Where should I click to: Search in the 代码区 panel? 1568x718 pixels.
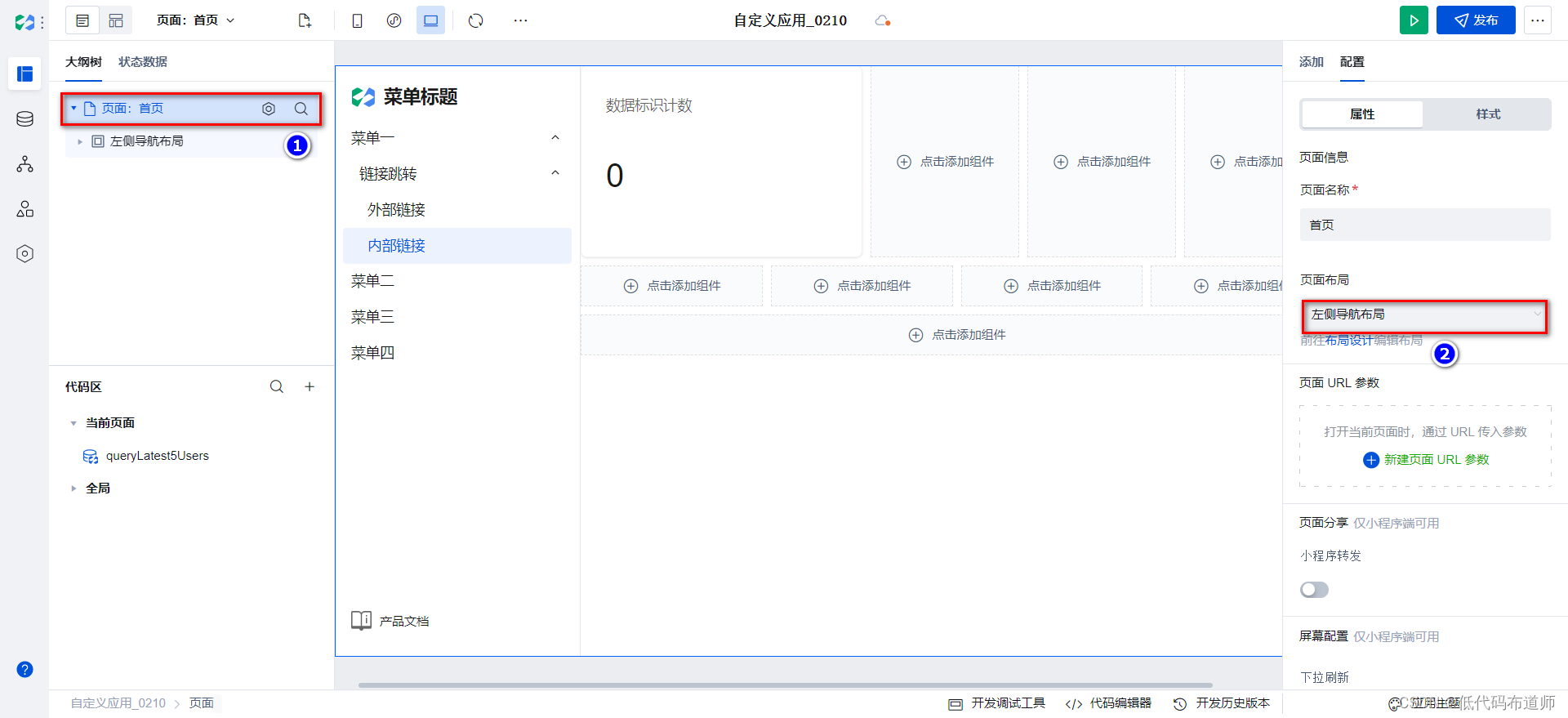tap(277, 386)
